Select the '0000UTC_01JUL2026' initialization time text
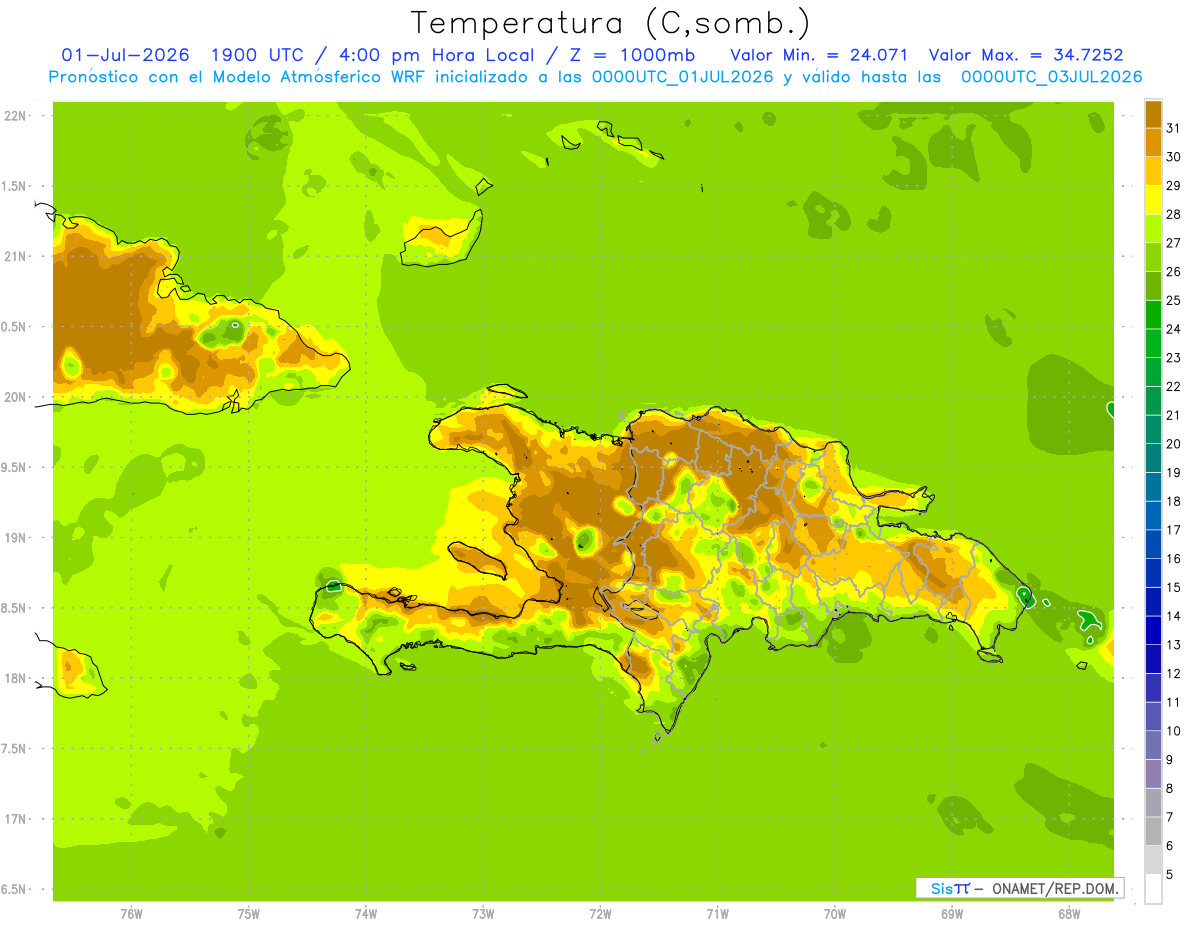The height and width of the screenshot is (927, 1200). tap(683, 77)
